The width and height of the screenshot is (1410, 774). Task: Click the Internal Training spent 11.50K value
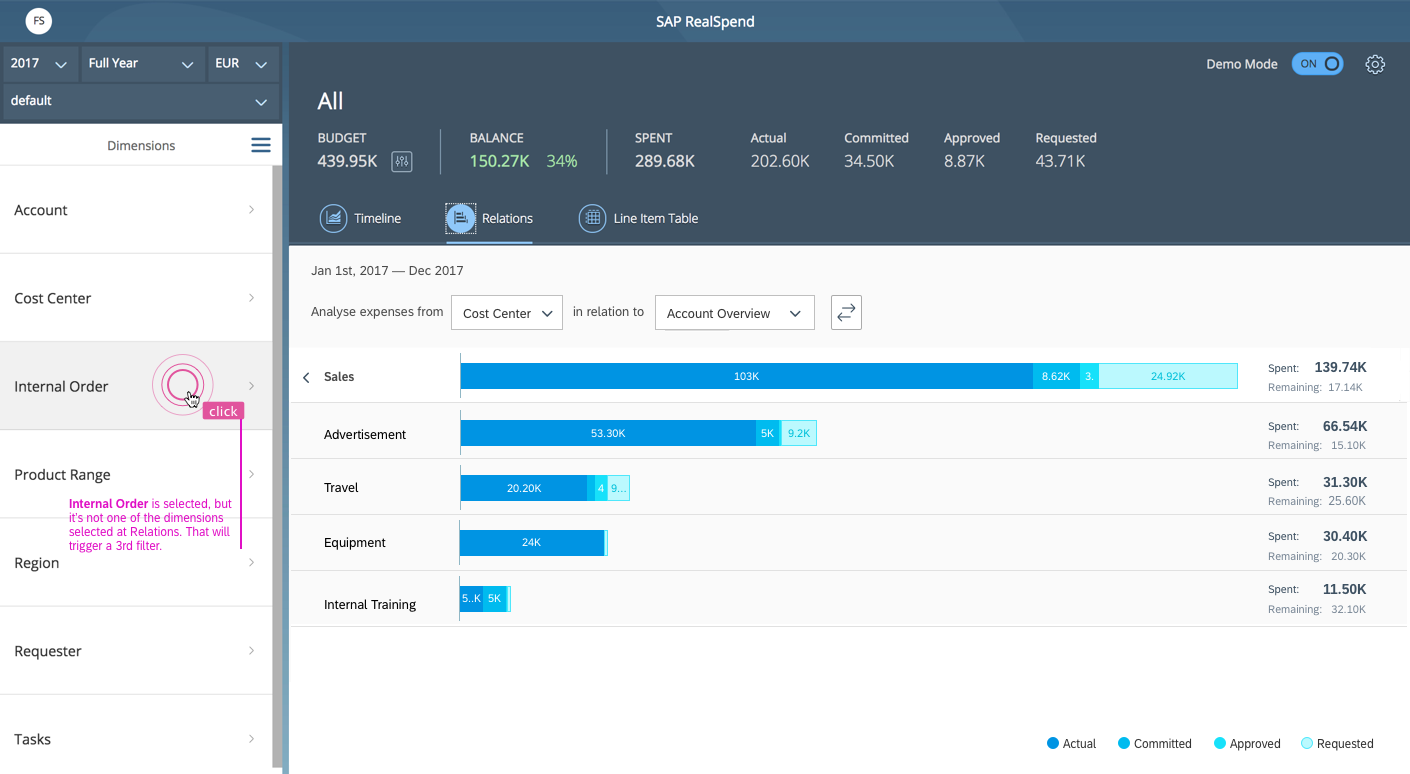click(x=1344, y=589)
